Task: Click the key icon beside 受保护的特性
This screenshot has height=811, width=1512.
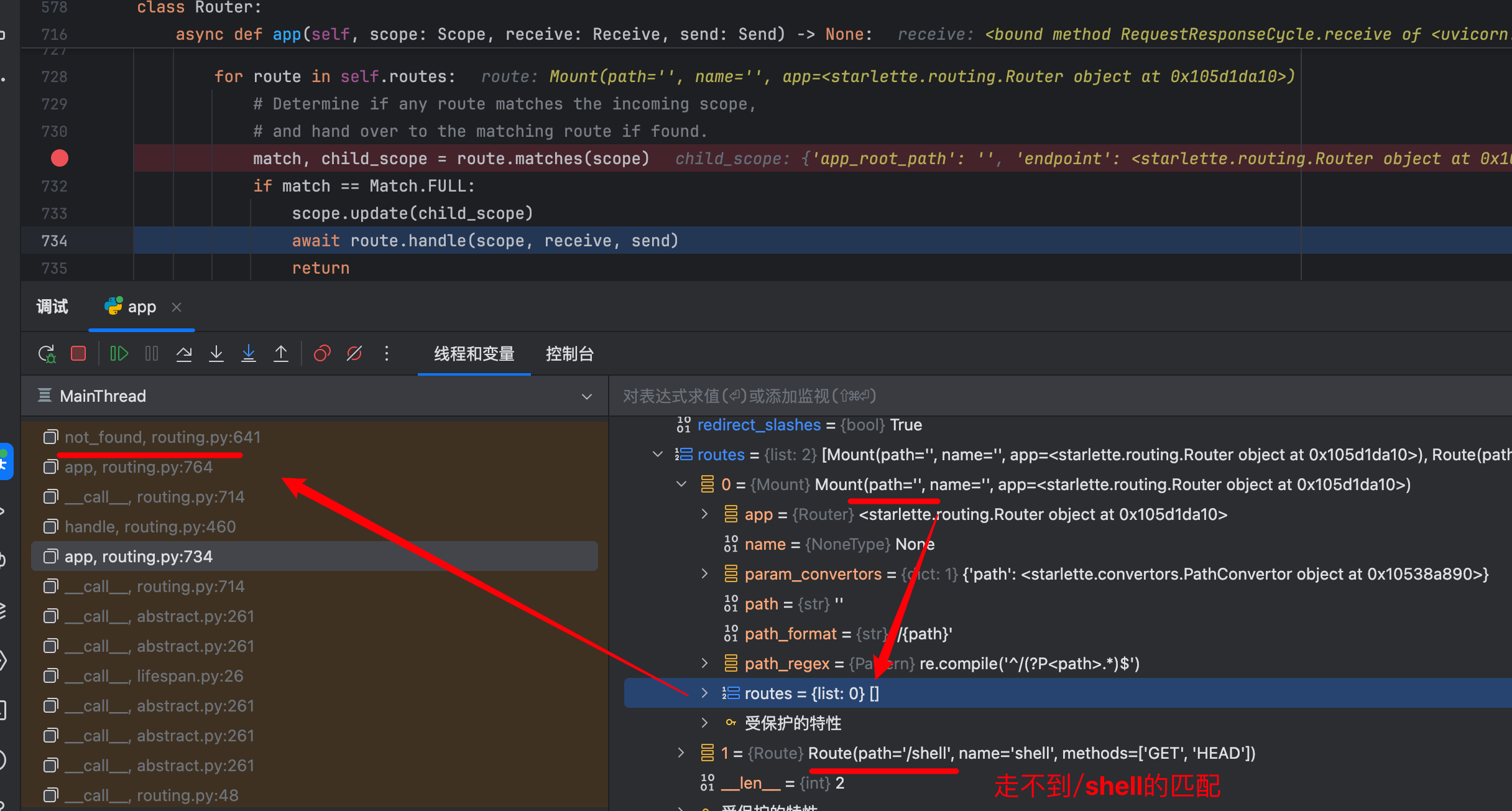Action: click(731, 723)
